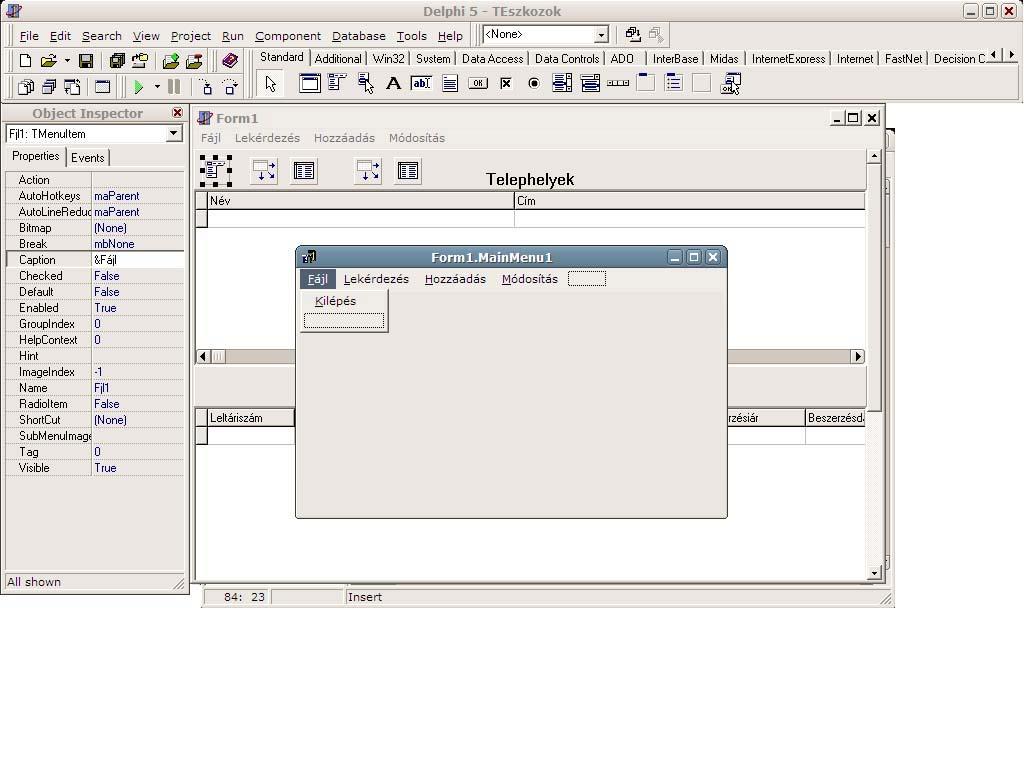The image size is (1024, 768).
Task: Select the ListBox component in palette
Action: coord(562,83)
